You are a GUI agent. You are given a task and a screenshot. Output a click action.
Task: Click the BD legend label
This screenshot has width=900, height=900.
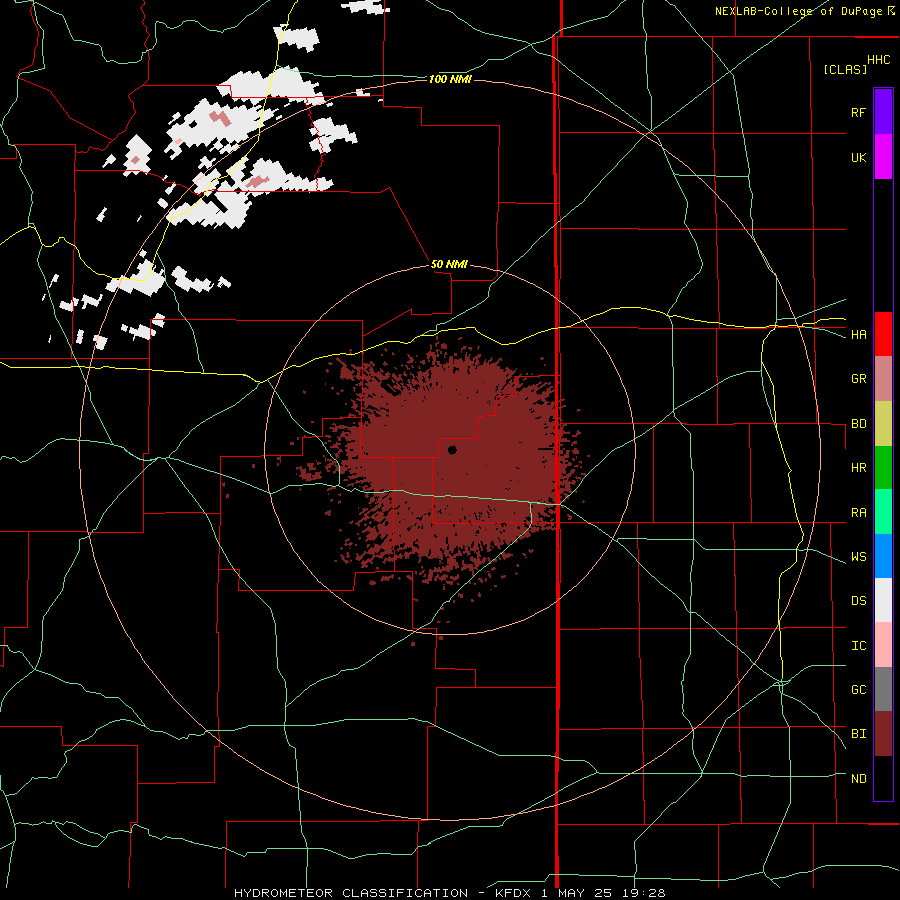point(858,424)
